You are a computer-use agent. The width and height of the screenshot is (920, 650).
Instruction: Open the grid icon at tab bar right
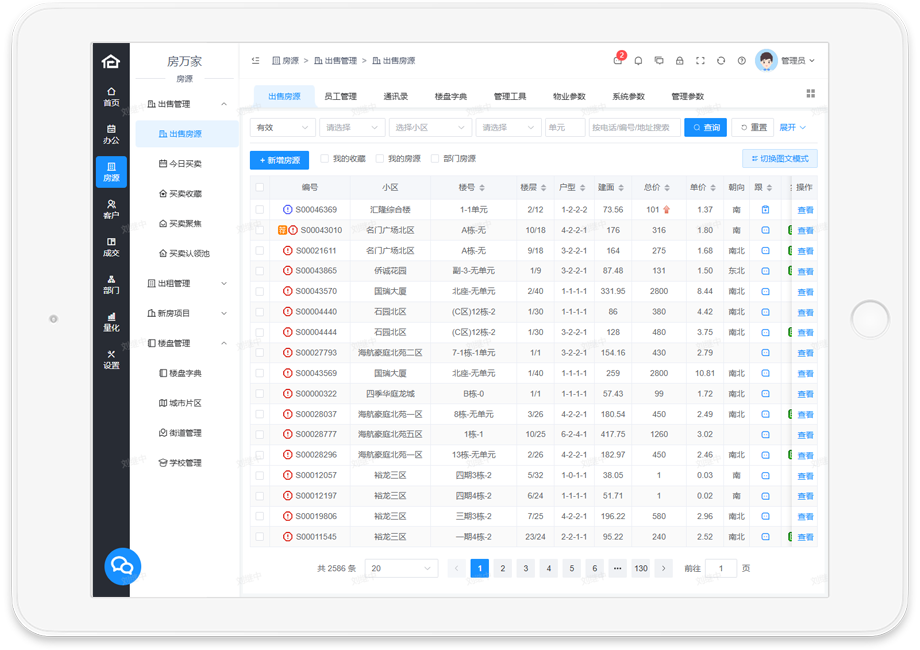pyautogui.click(x=810, y=93)
